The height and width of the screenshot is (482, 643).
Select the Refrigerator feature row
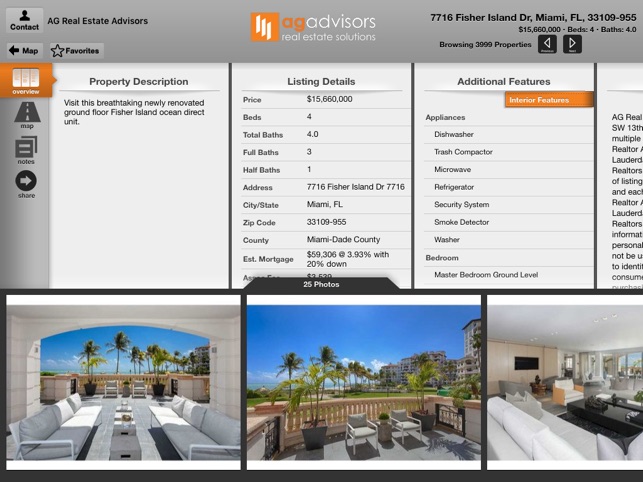click(x=508, y=187)
